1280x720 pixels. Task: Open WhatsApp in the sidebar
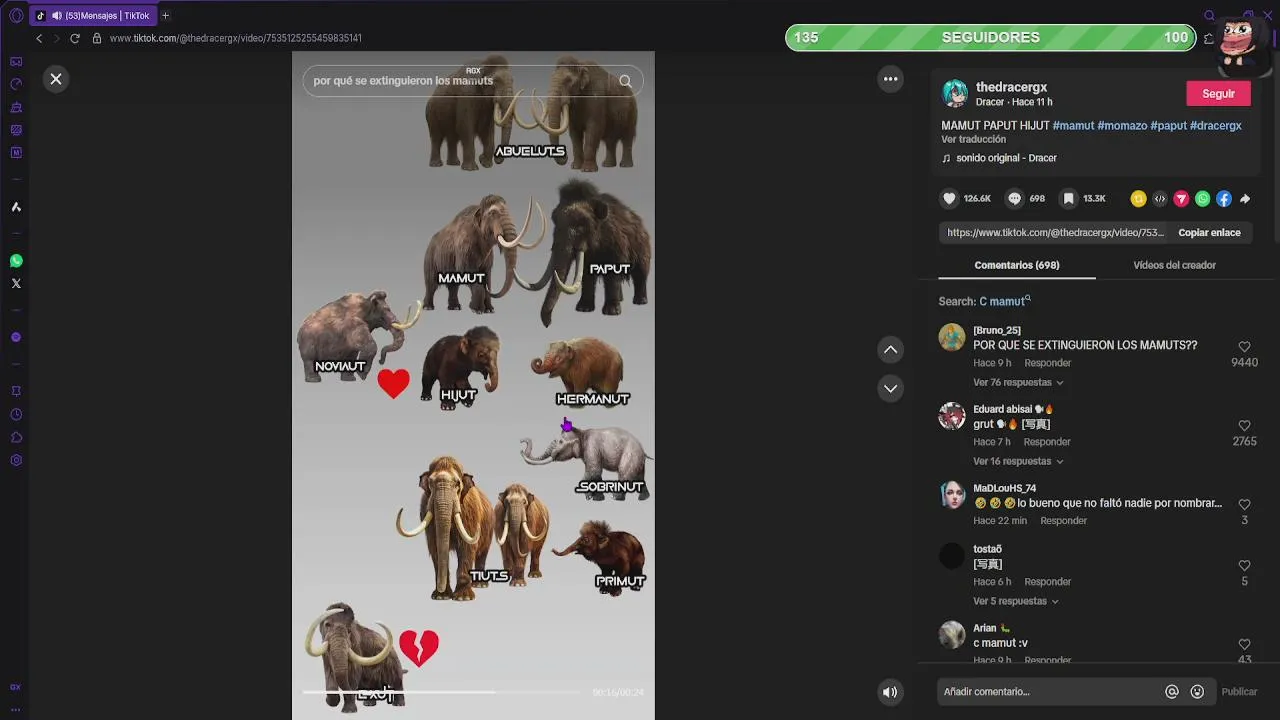pos(16,261)
